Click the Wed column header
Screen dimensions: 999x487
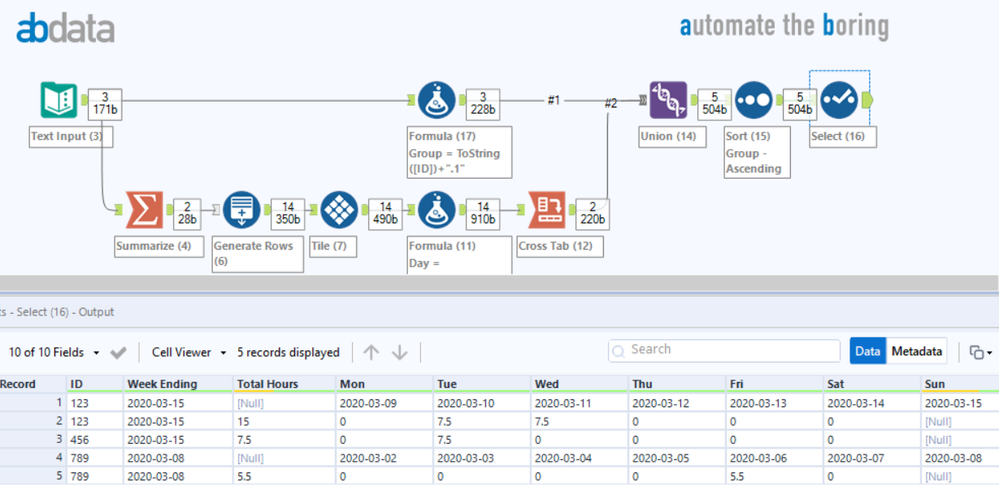(579, 384)
